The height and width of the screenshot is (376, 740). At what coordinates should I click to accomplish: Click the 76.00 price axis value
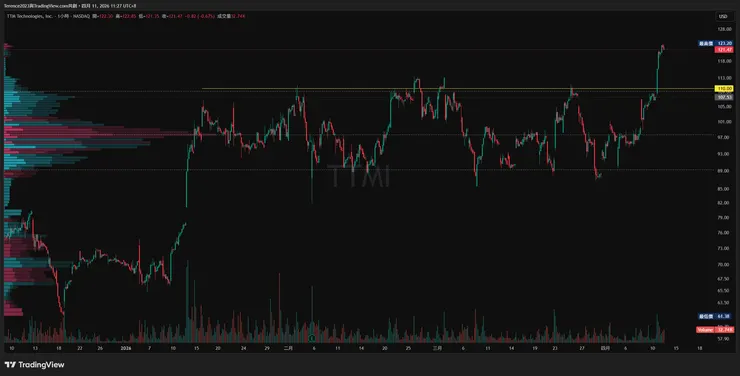tap(724, 233)
